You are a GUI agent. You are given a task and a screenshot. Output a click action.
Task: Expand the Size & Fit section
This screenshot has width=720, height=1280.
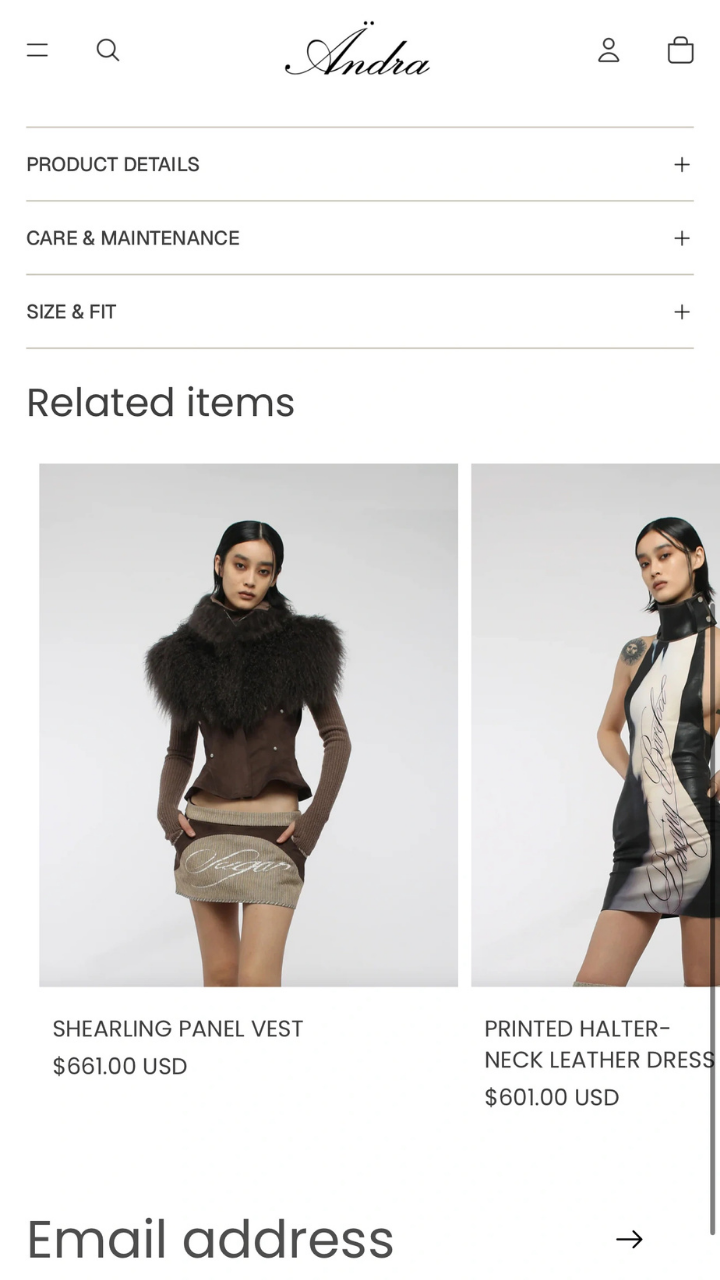pos(360,312)
